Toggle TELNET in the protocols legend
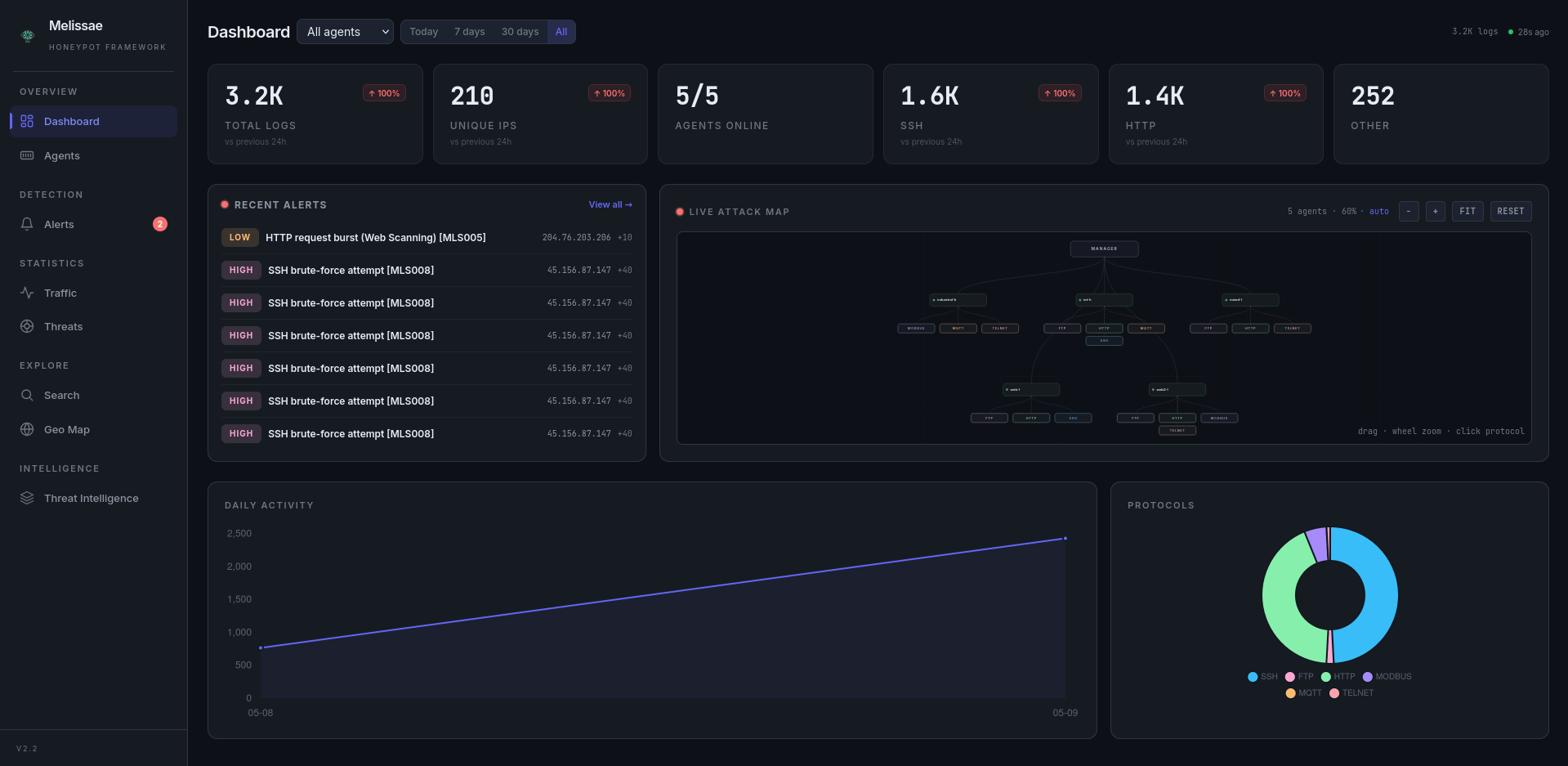Screen dimensions: 1568x766 [1351, 693]
